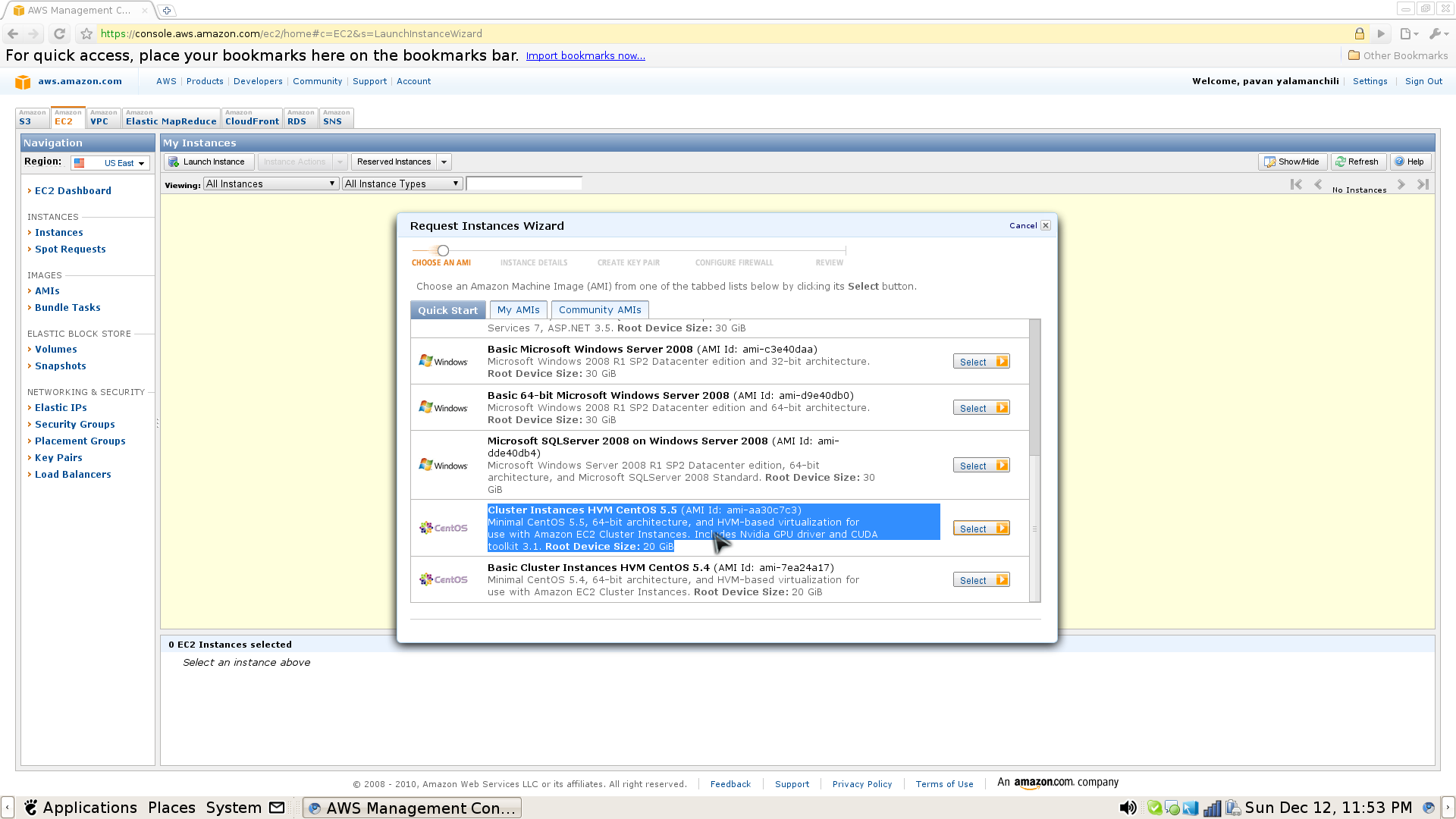1456x819 pixels.
Task: Click the wizard progress step marker
Action: pyautogui.click(x=443, y=250)
